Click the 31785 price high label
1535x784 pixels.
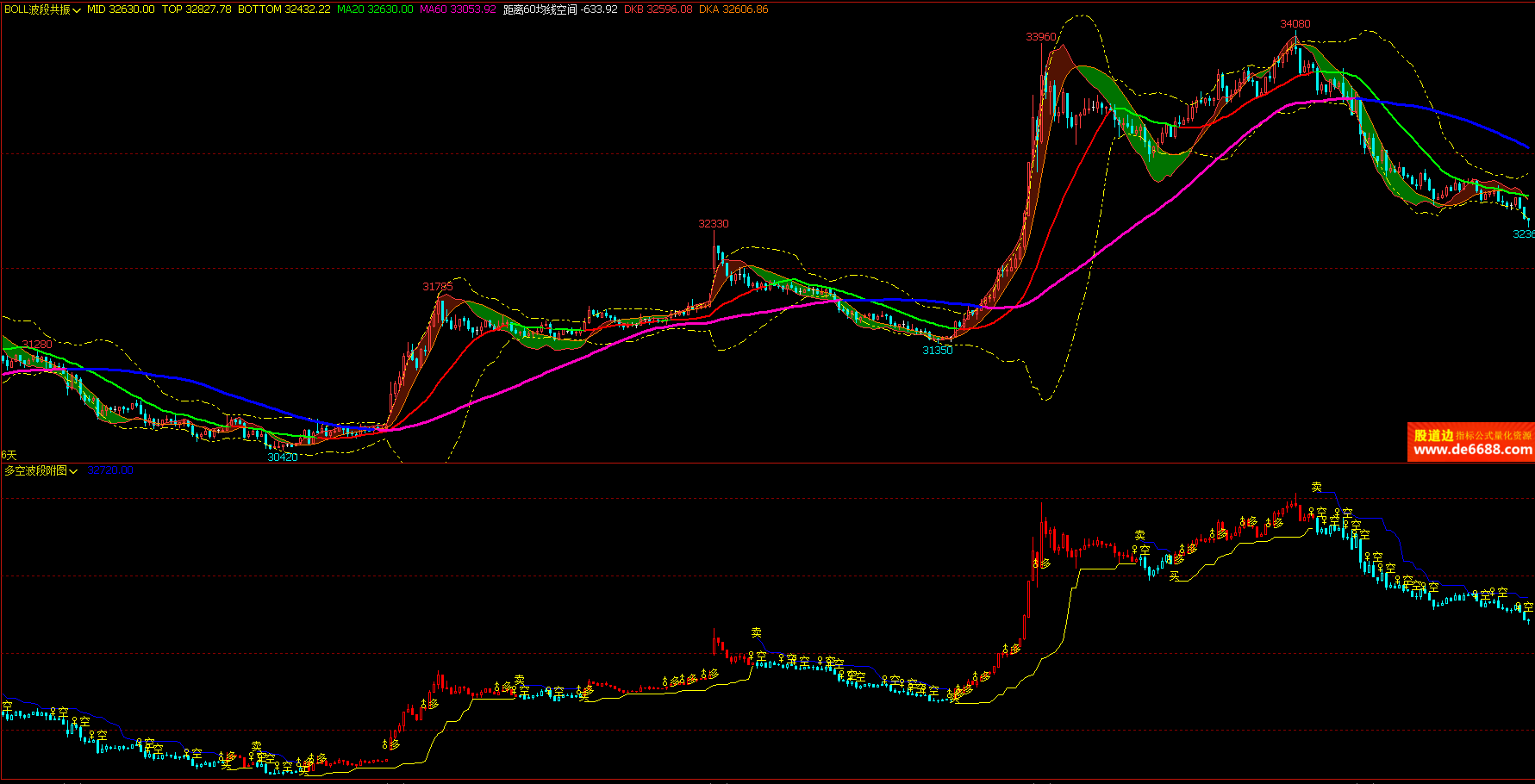(437, 287)
